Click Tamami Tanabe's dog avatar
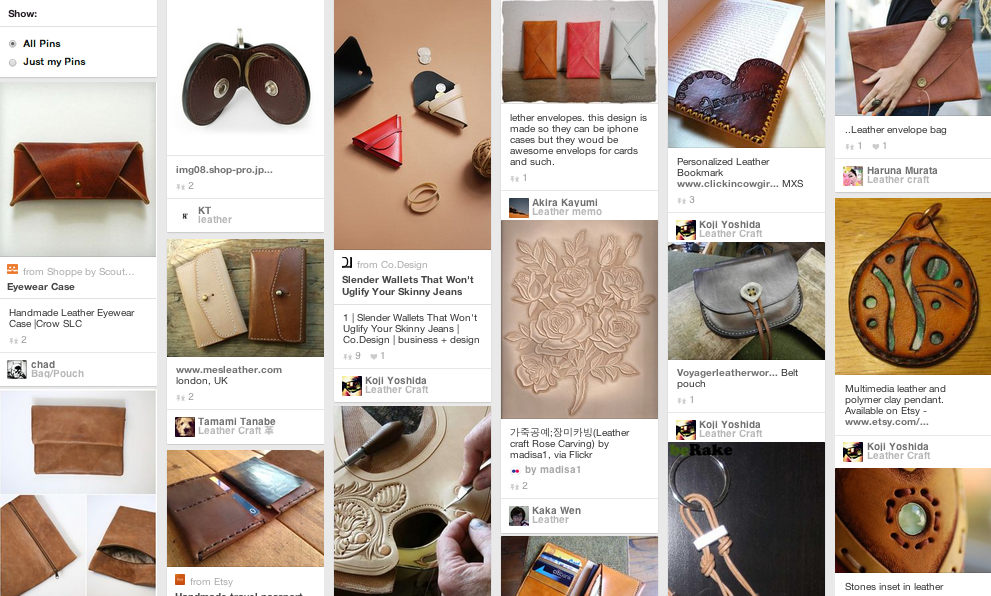The width and height of the screenshot is (991, 596). (x=185, y=426)
